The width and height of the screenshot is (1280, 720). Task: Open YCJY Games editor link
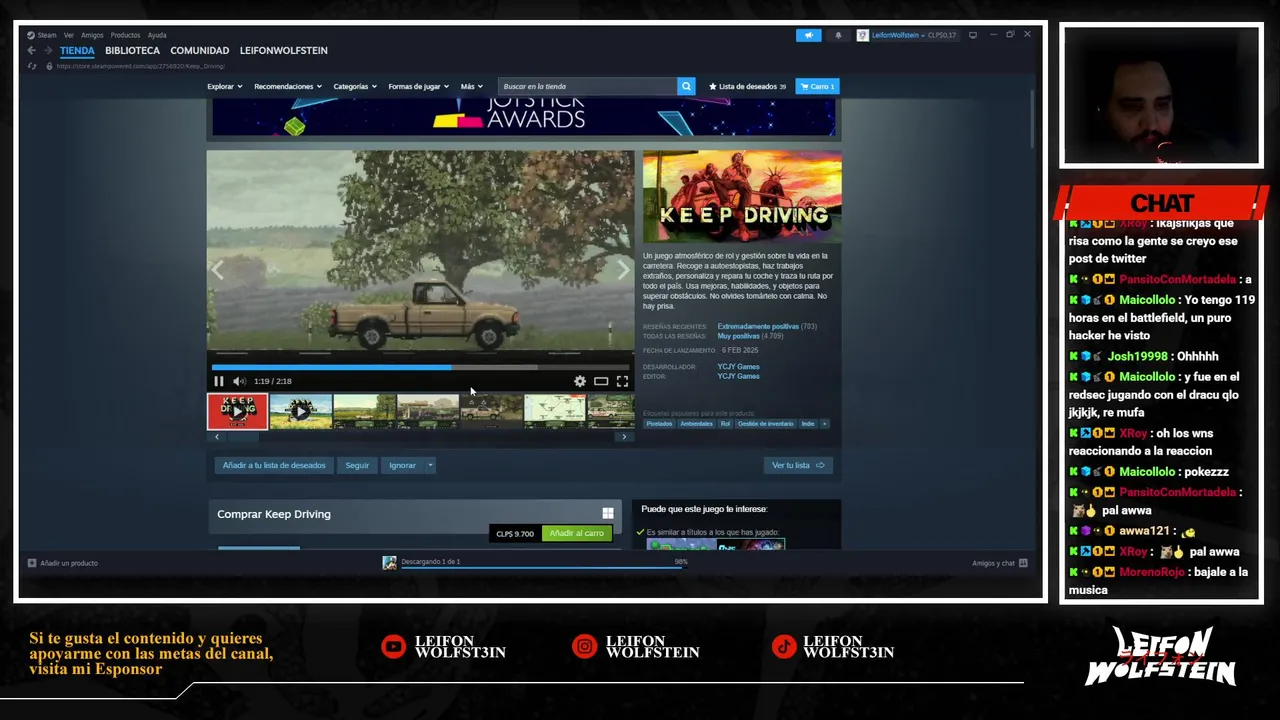[x=738, y=376]
